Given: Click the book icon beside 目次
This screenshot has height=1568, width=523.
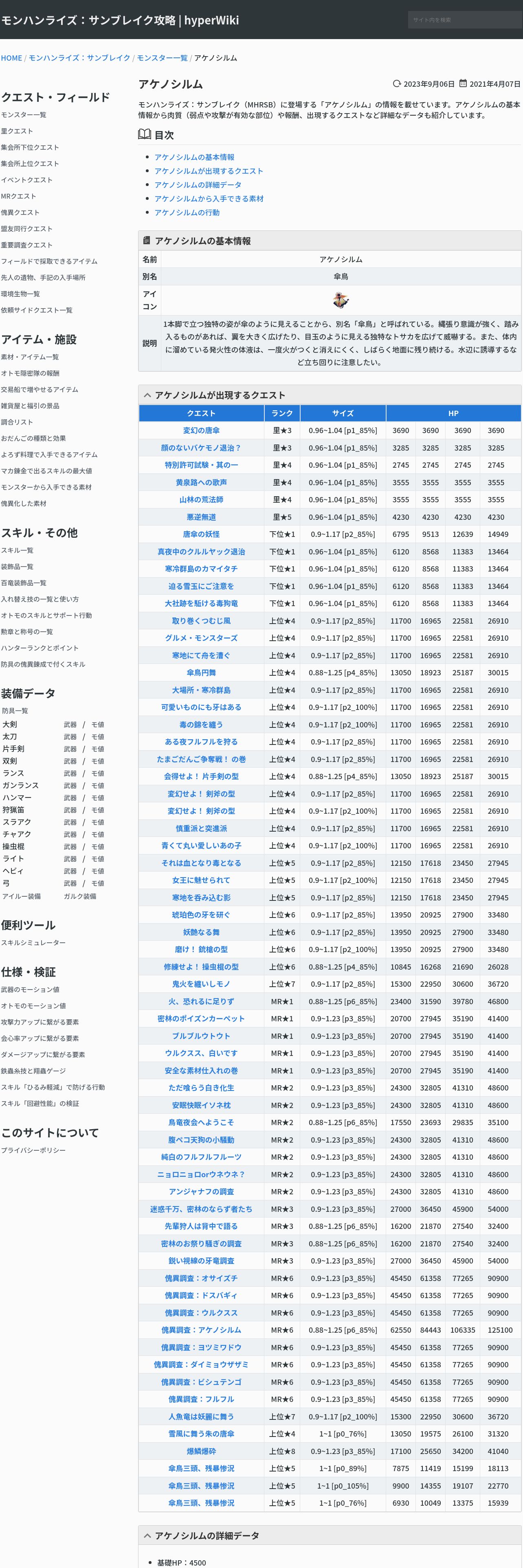Looking at the screenshot, I should (x=144, y=134).
